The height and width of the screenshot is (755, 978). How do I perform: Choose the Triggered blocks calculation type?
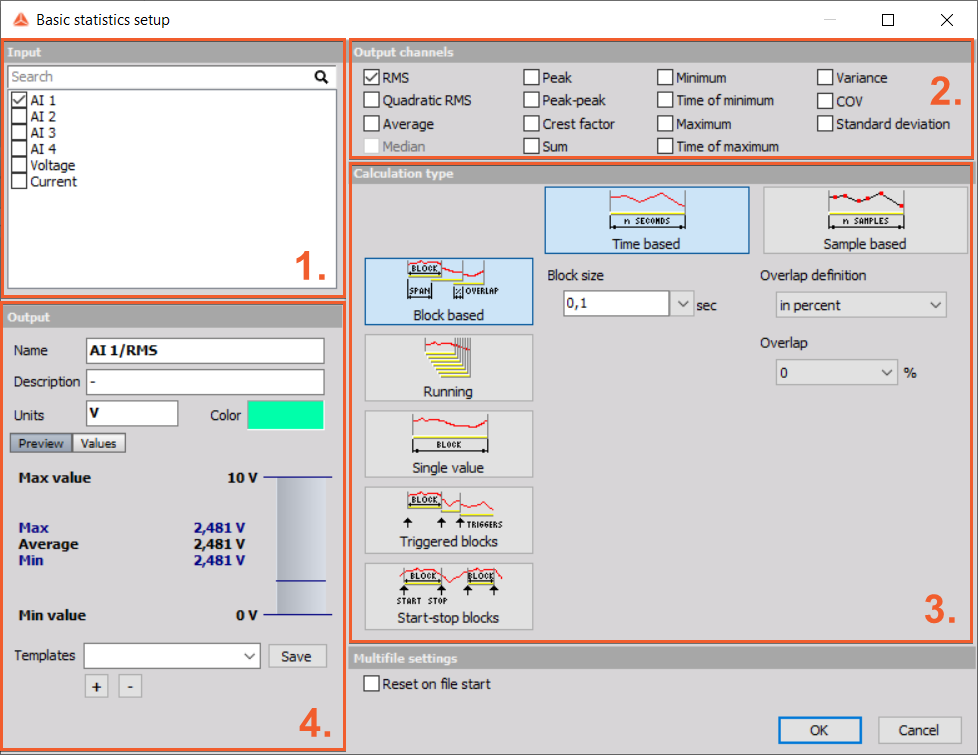point(448,520)
